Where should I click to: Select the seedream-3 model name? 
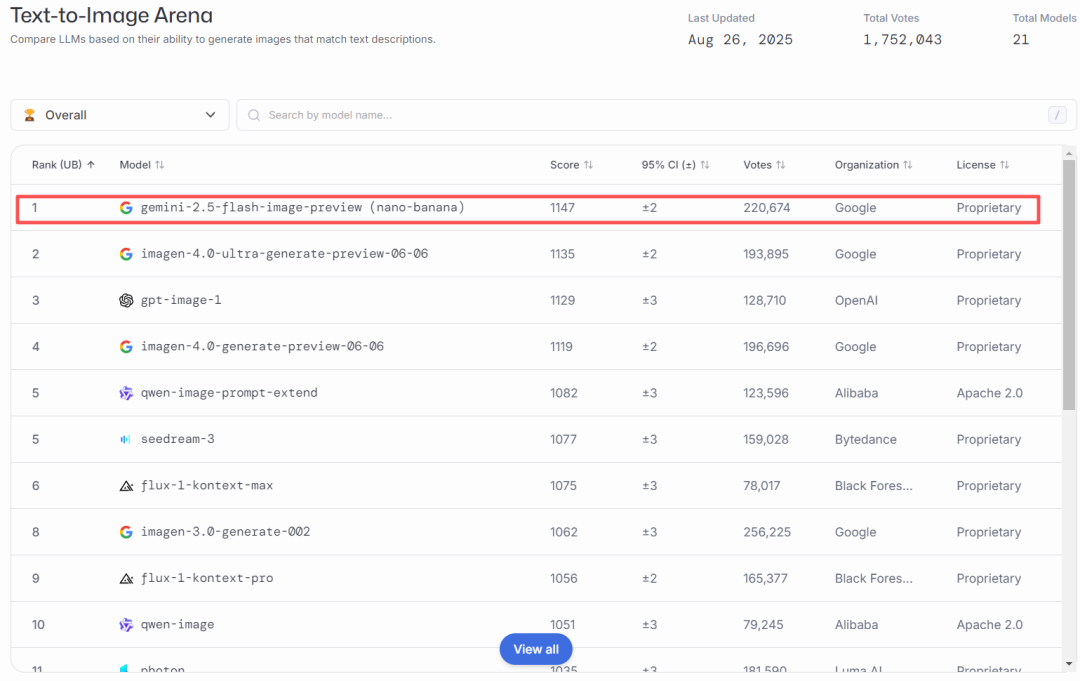click(x=178, y=439)
